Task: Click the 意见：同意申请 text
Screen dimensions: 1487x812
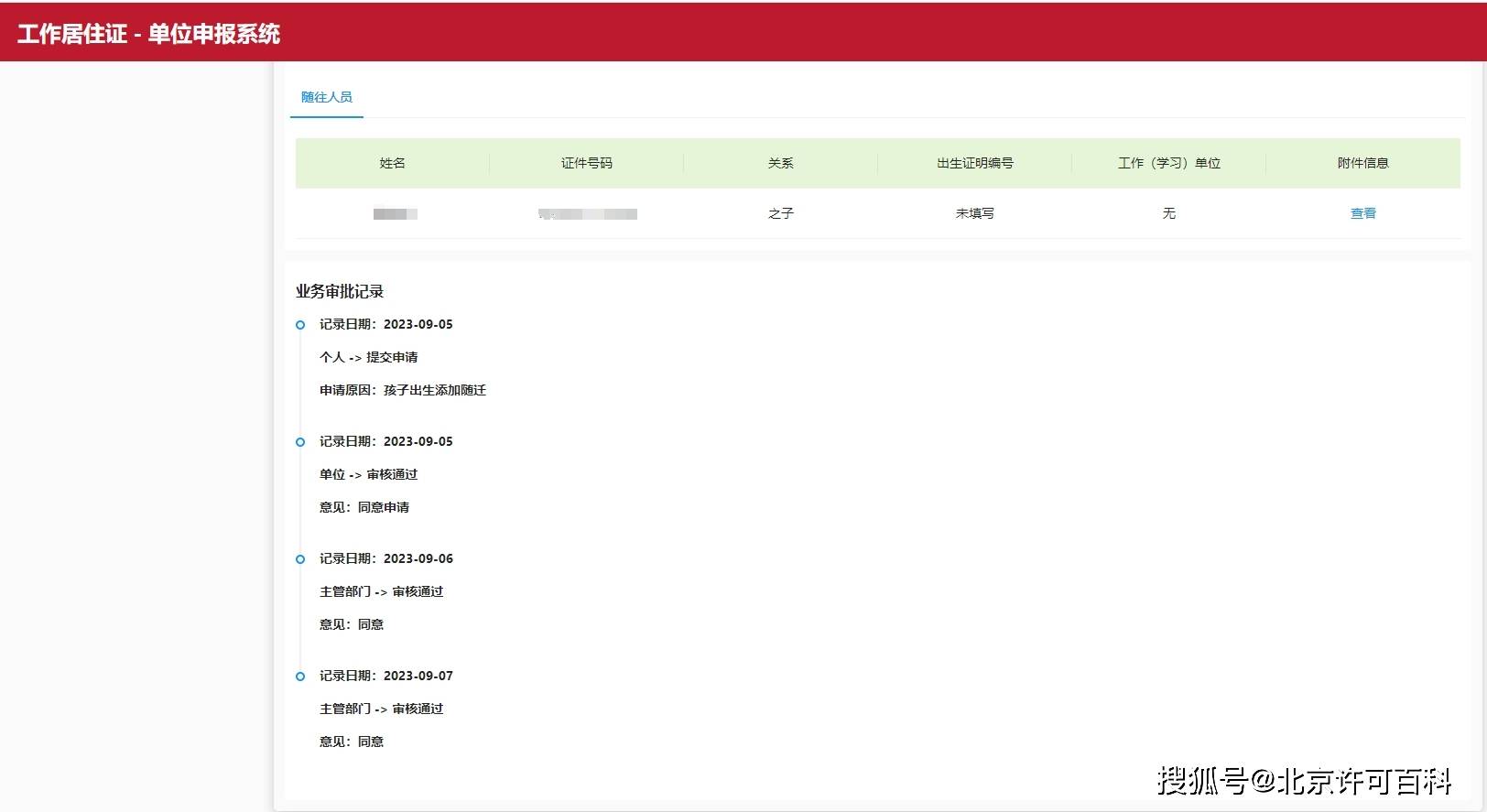Action: (x=364, y=507)
